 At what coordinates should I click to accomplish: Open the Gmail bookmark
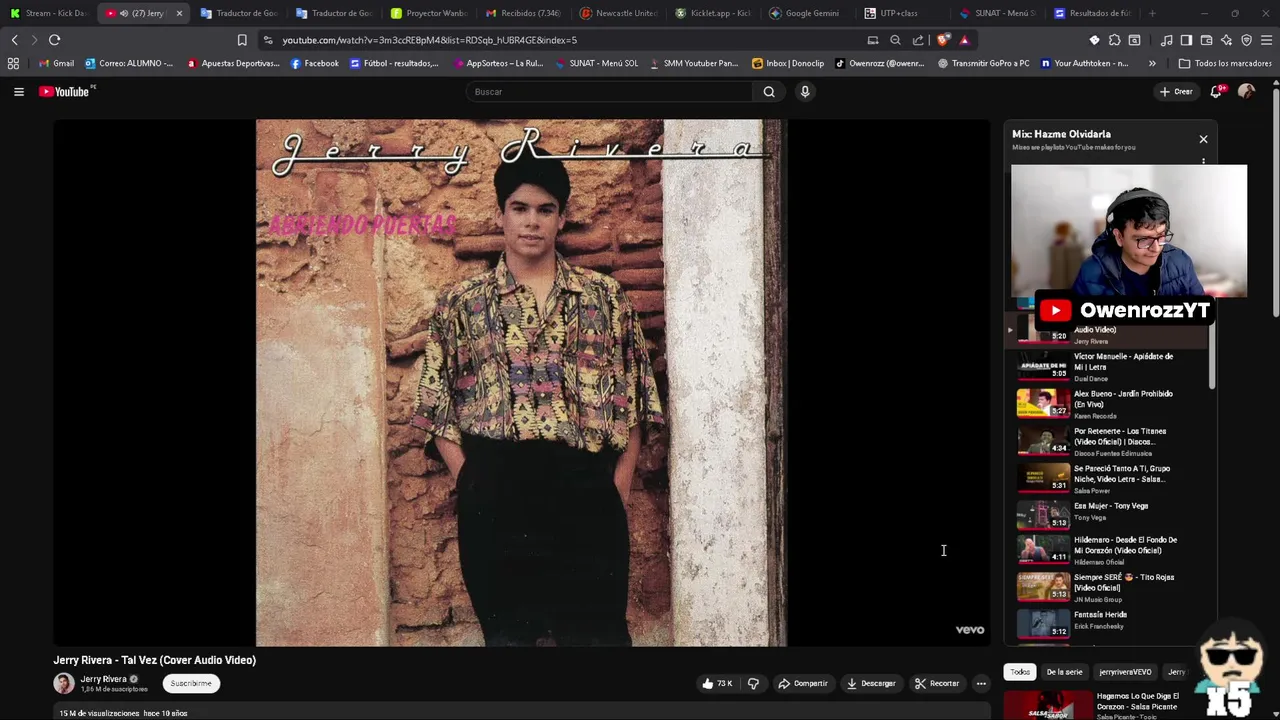tap(56, 63)
